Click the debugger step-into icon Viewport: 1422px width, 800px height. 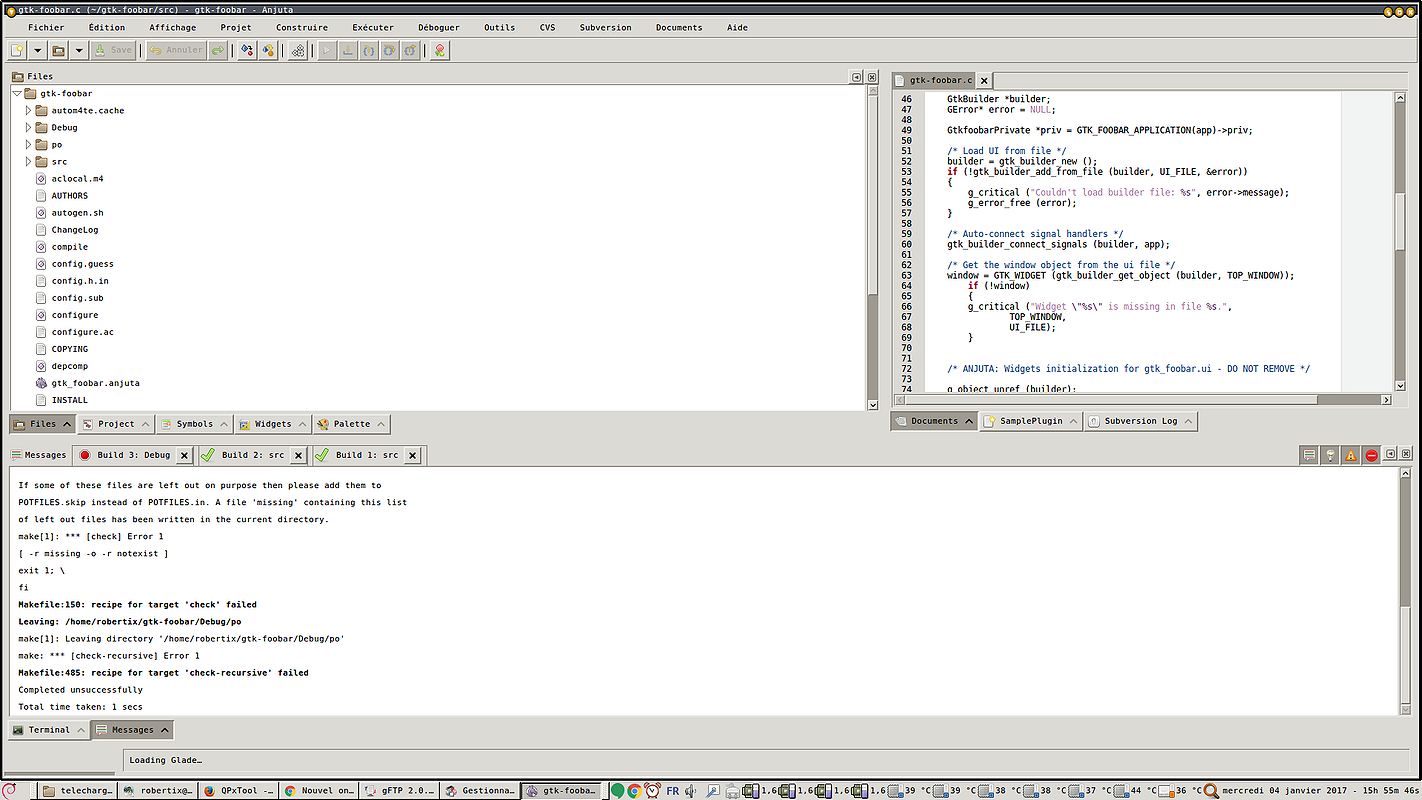(x=368, y=50)
